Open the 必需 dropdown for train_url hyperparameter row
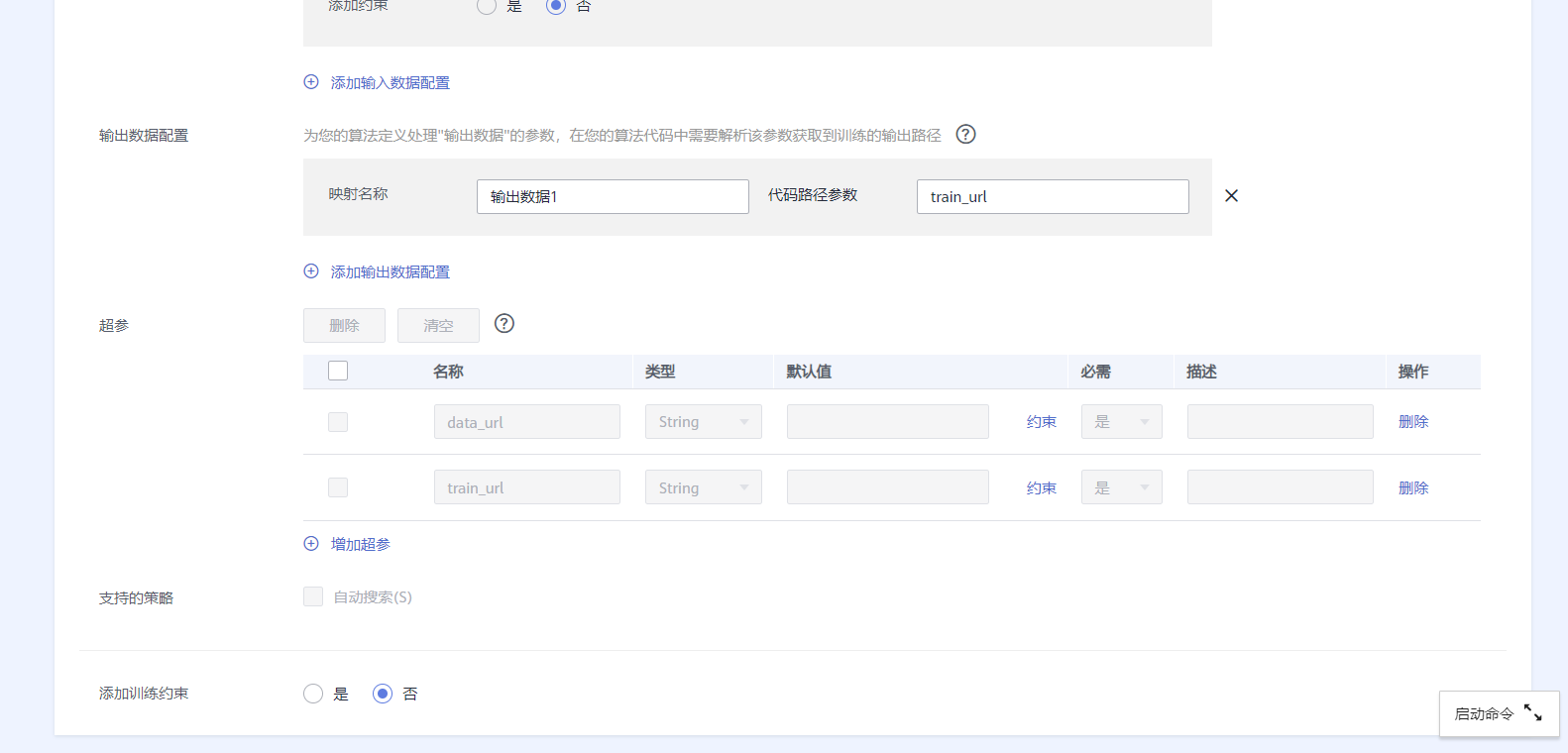 [1122, 487]
